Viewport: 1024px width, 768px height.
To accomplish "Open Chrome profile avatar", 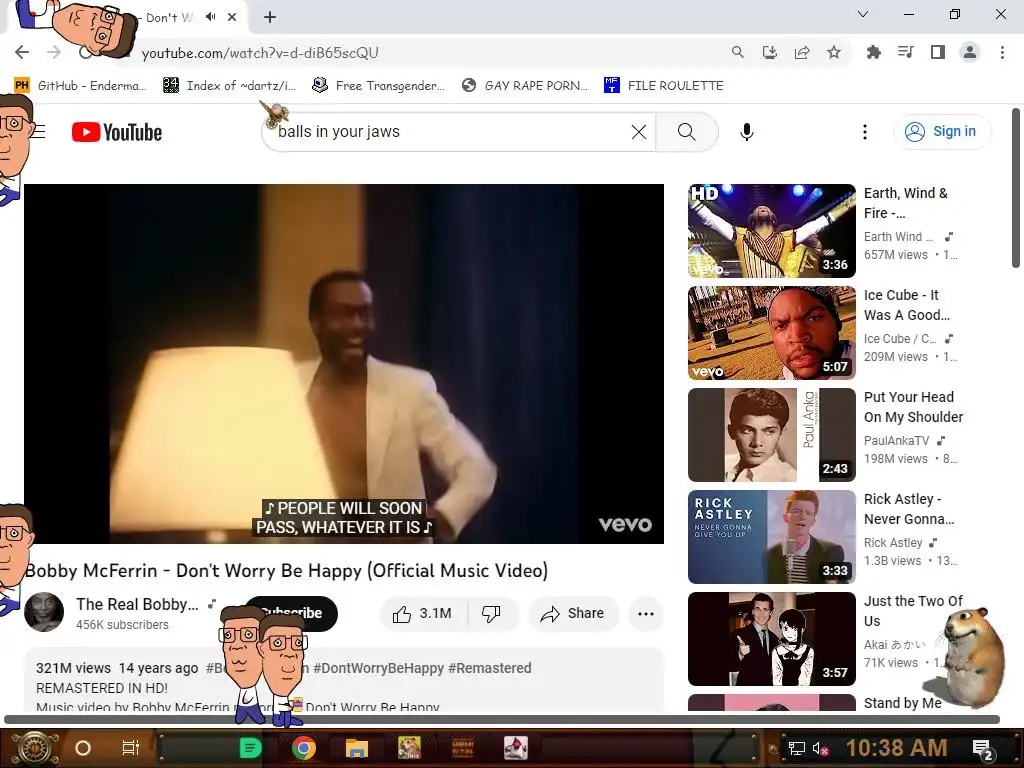I will point(970,52).
